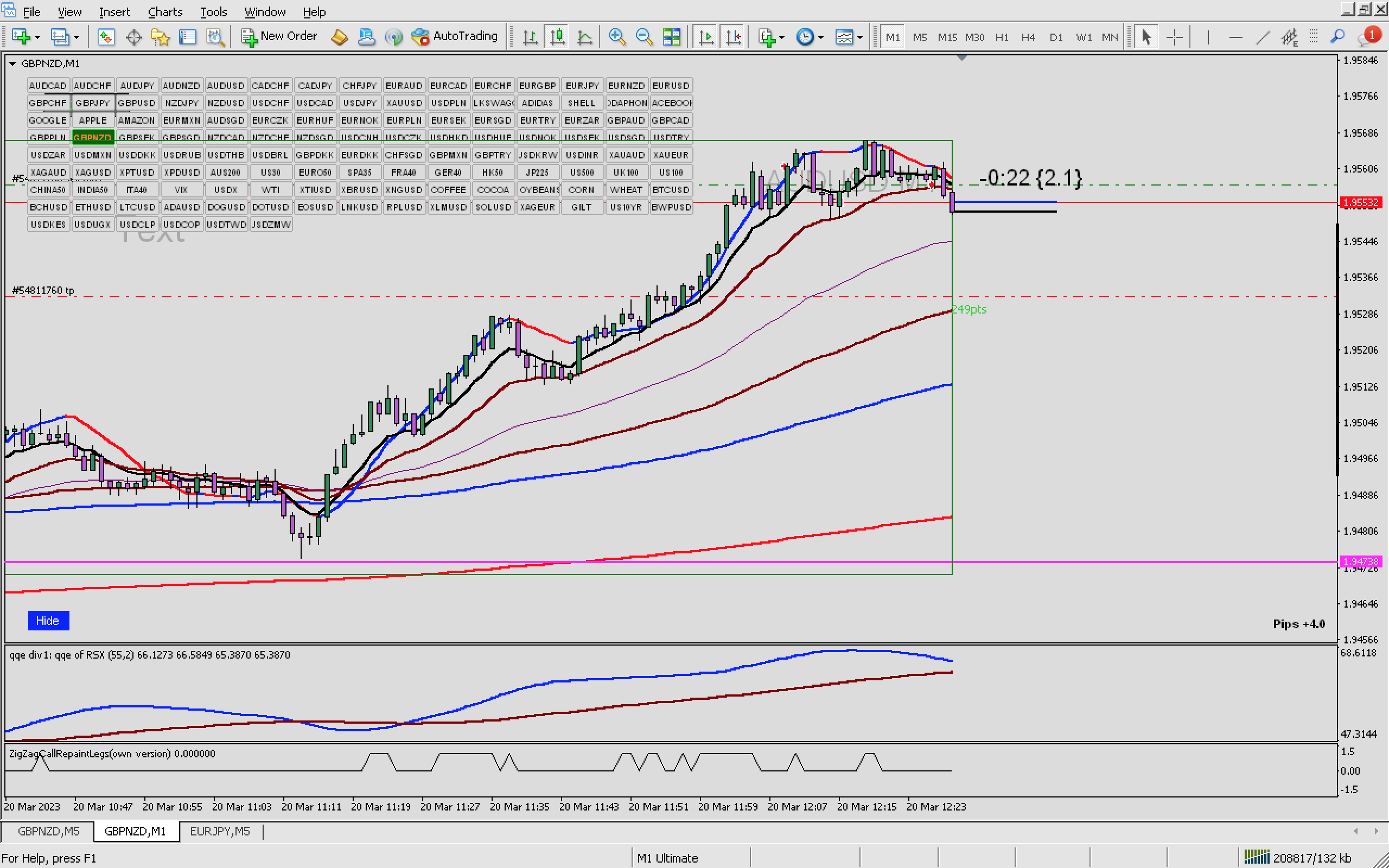Click the Tile Windows icon
Image resolution: width=1389 pixels, height=868 pixels.
tap(672, 37)
